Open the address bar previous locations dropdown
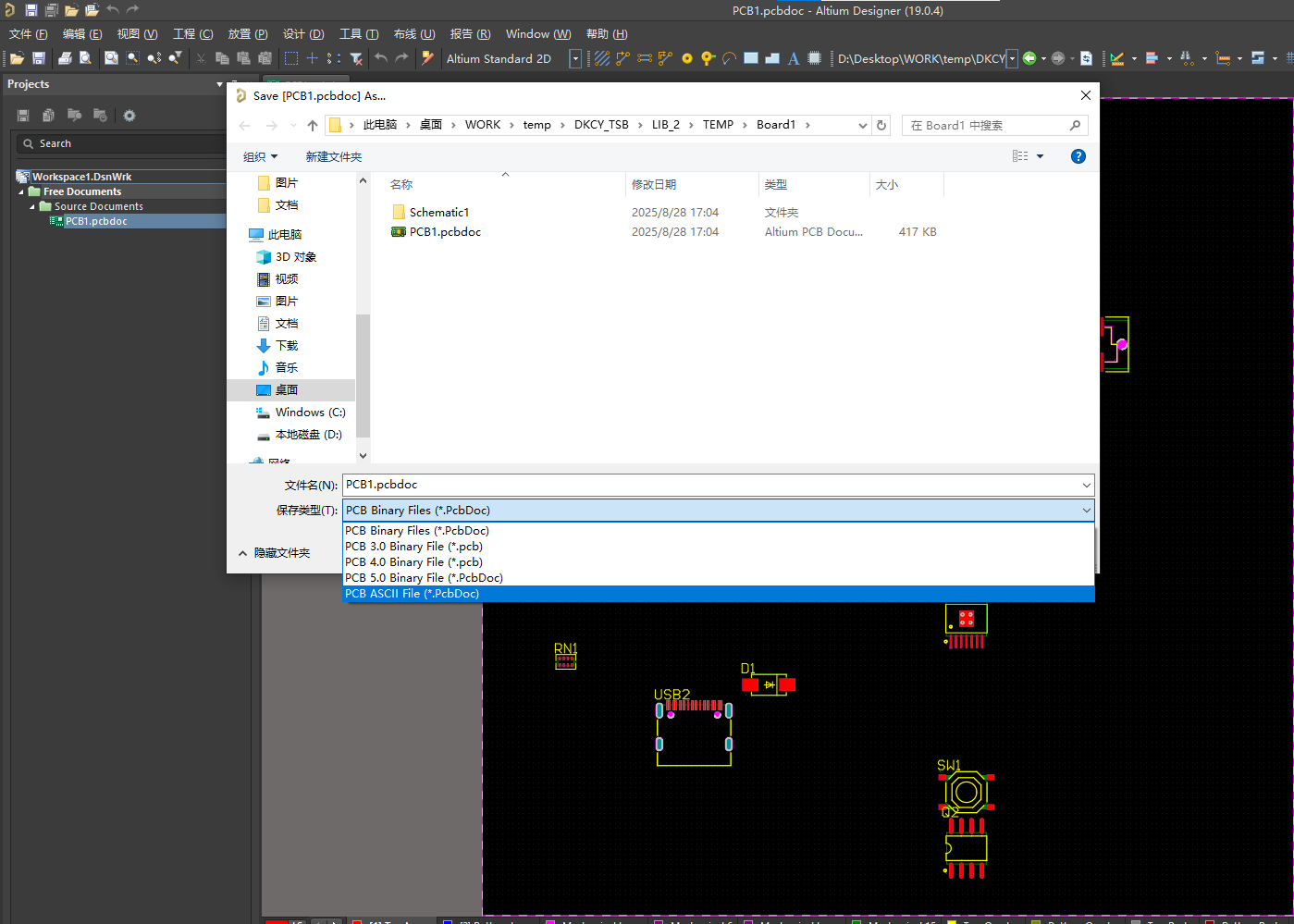Screen dimensions: 1294x924 [x=863, y=125]
